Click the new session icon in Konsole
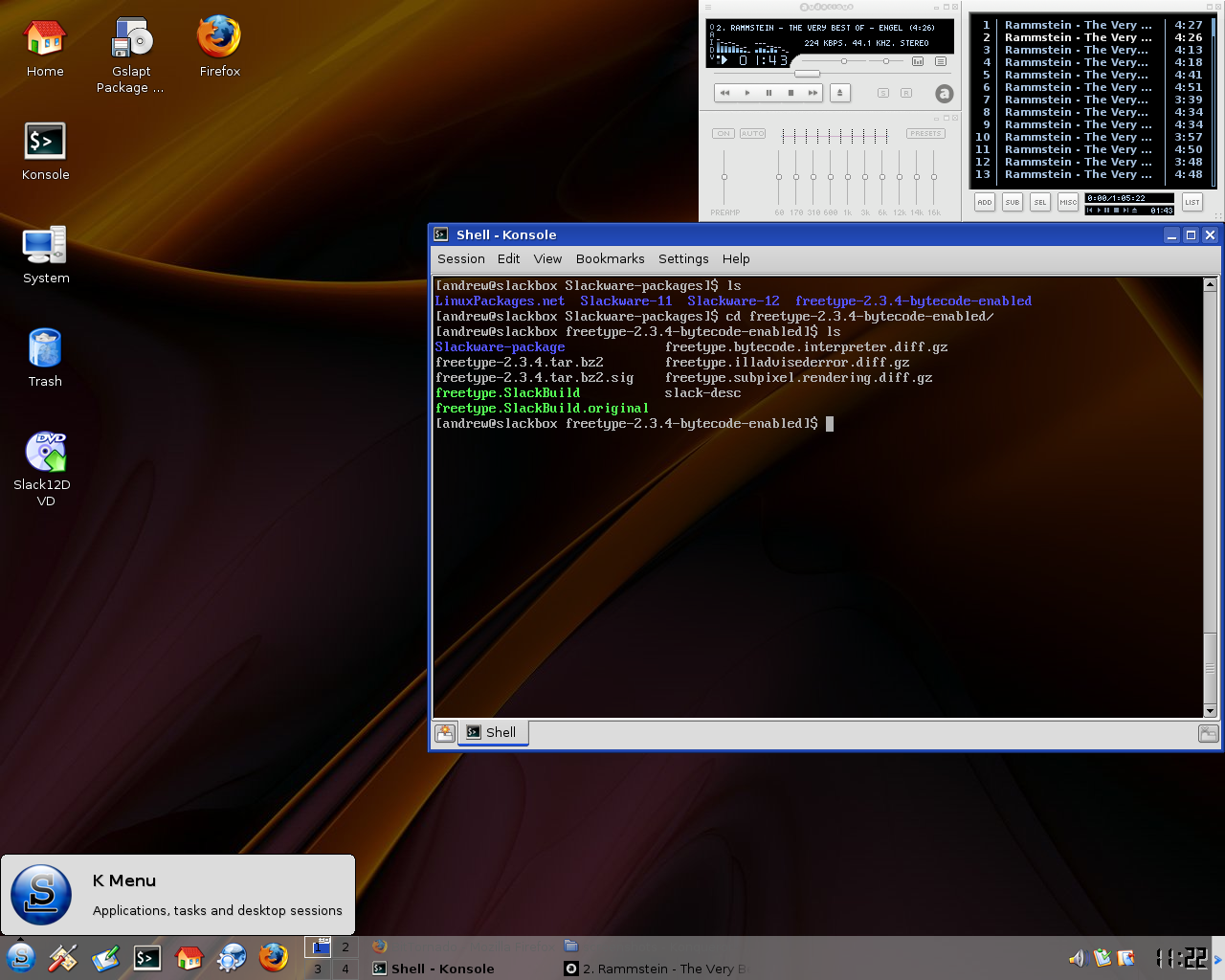The height and width of the screenshot is (980, 1225). click(444, 733)
